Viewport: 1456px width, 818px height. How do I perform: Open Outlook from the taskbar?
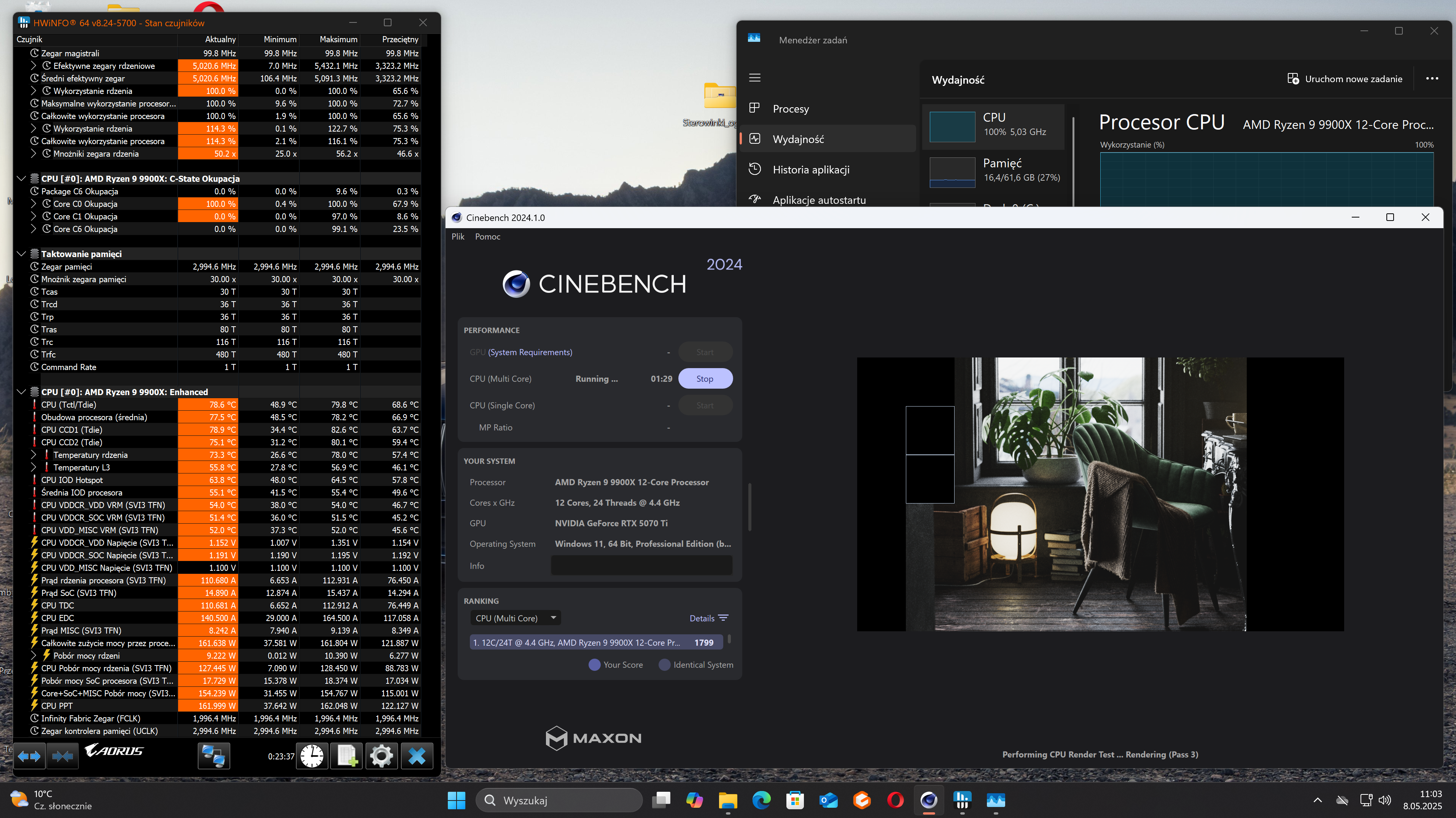point(828,800)
